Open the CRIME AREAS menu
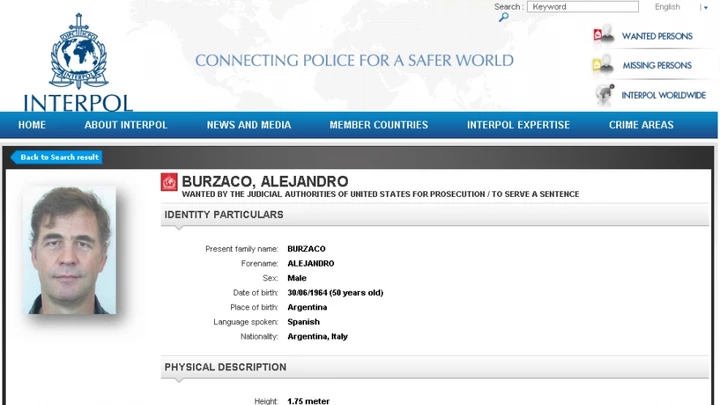720x405 pixels. click(x=641, y=125)
